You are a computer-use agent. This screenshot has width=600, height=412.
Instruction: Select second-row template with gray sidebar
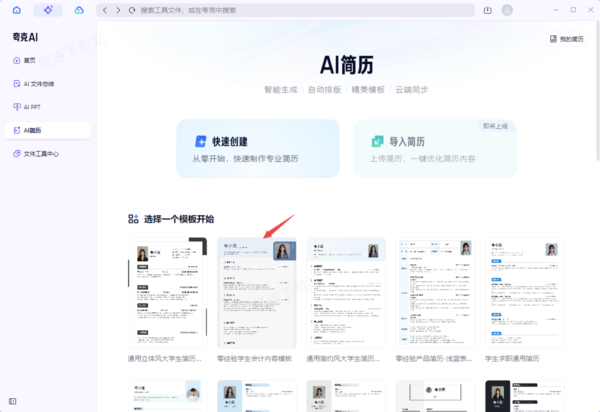click(346, 396)
